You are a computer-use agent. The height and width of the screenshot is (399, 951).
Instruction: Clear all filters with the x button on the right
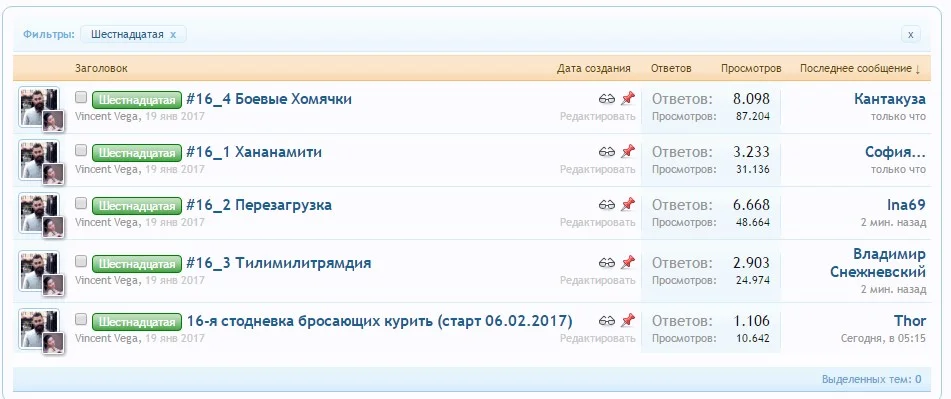coord(910,35)
